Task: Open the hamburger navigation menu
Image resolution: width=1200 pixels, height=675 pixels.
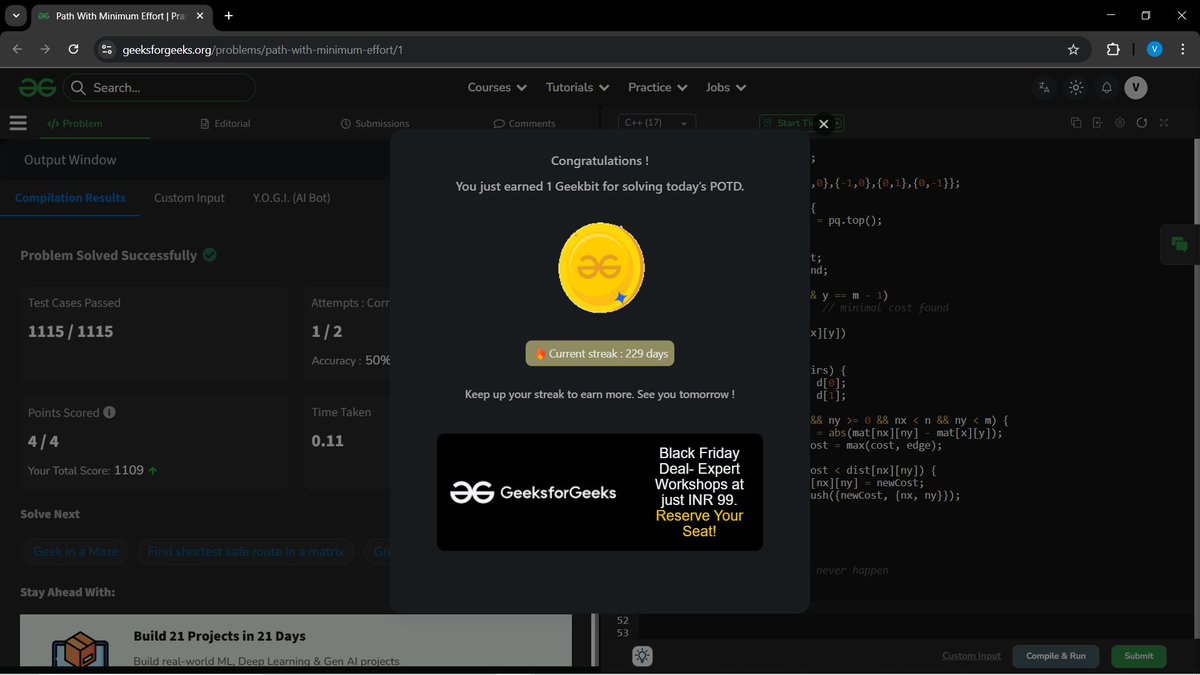Action: pyautogui.click(x=18, y=122)
